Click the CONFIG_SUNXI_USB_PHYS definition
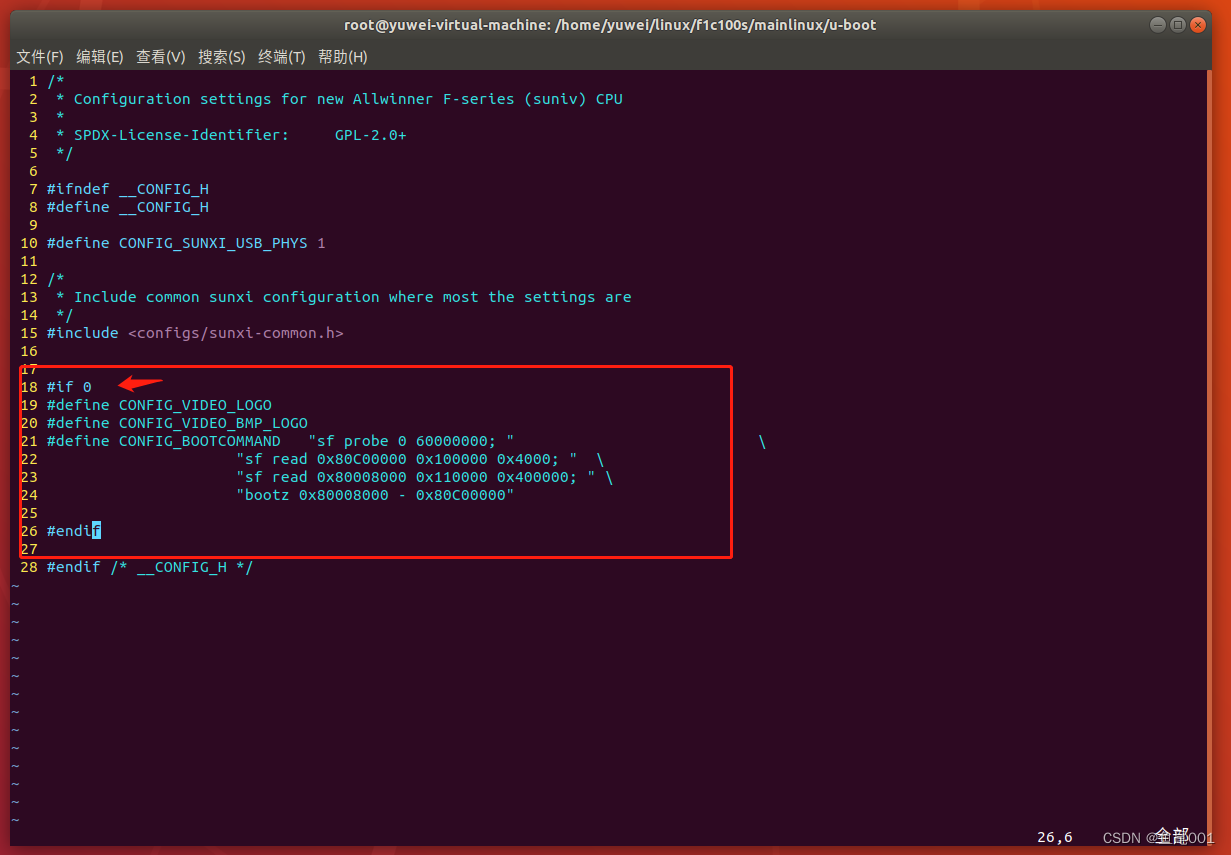This screenshot has width=1231, height=855. (x=213, y=242)
